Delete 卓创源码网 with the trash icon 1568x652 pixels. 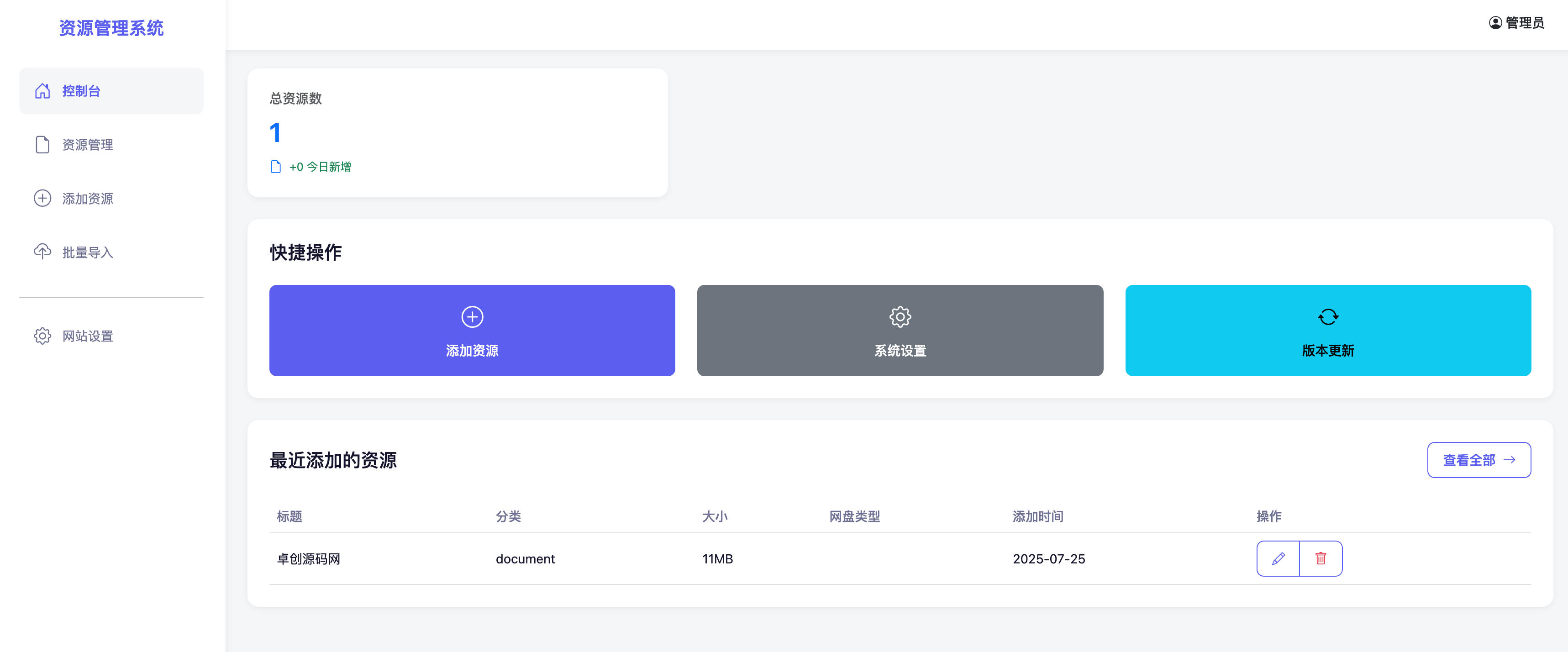click(1320, 558)
